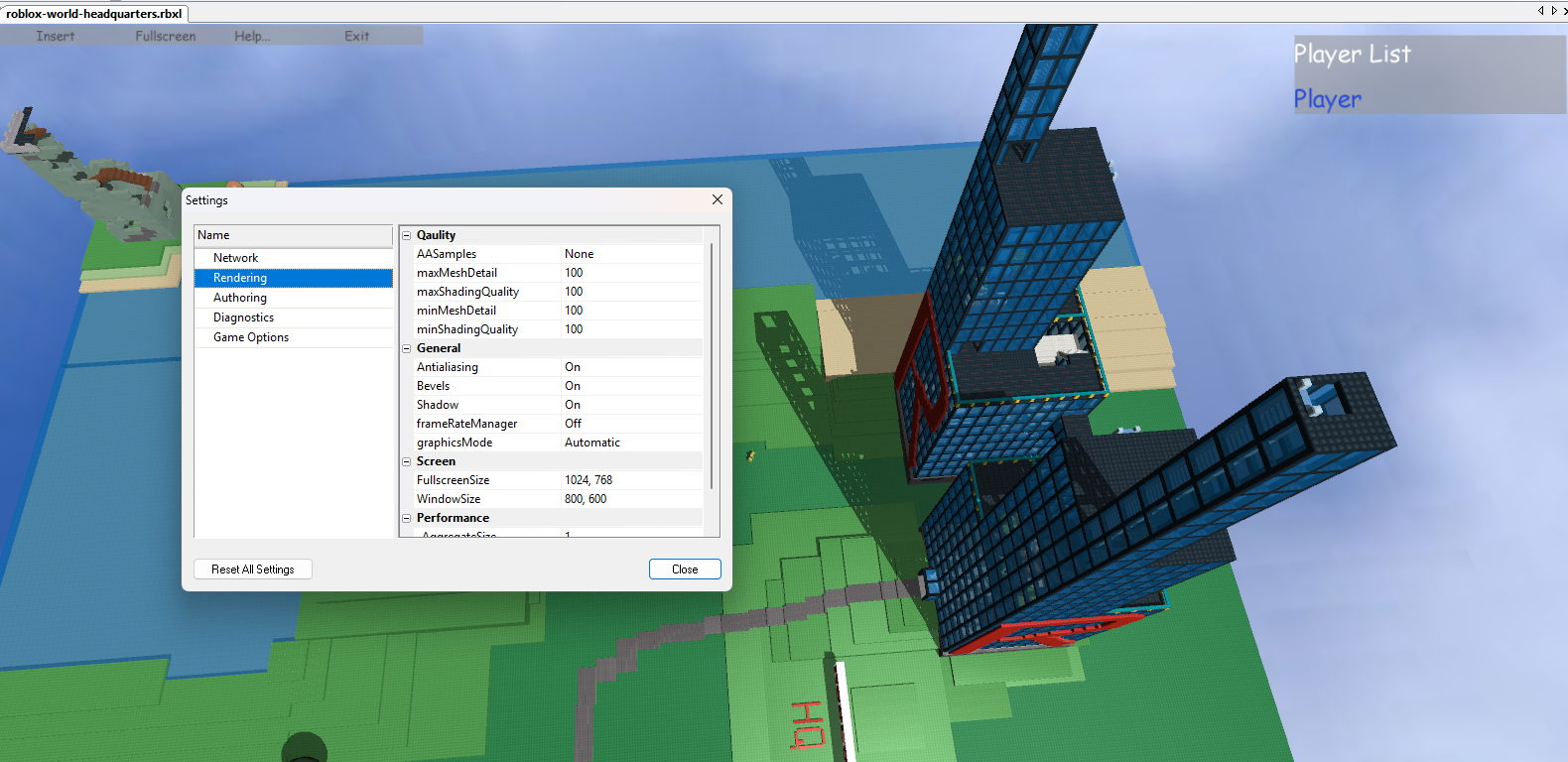Edit the maxMeshDetail value field
This screenshot has height=762, width=1568.
click(x=632, y=273)
